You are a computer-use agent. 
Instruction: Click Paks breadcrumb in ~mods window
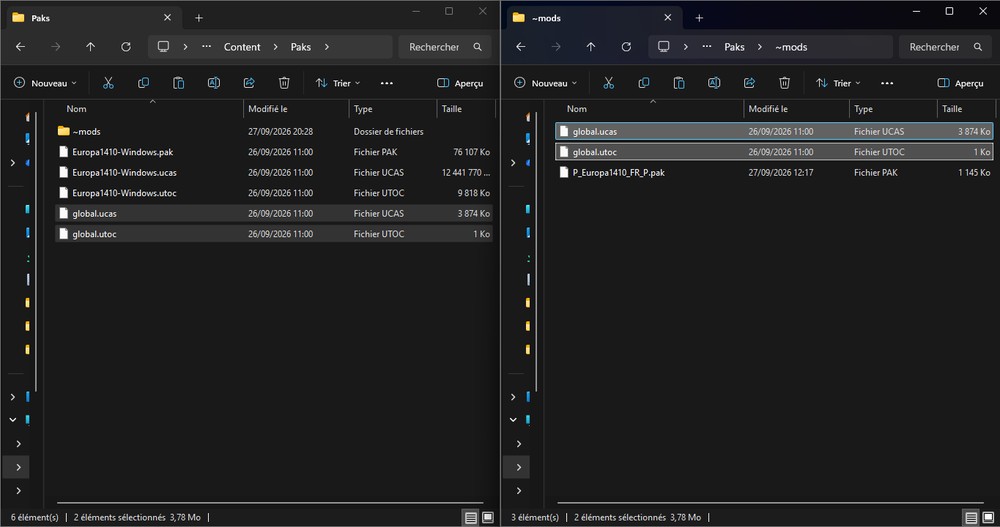[734, 47]
